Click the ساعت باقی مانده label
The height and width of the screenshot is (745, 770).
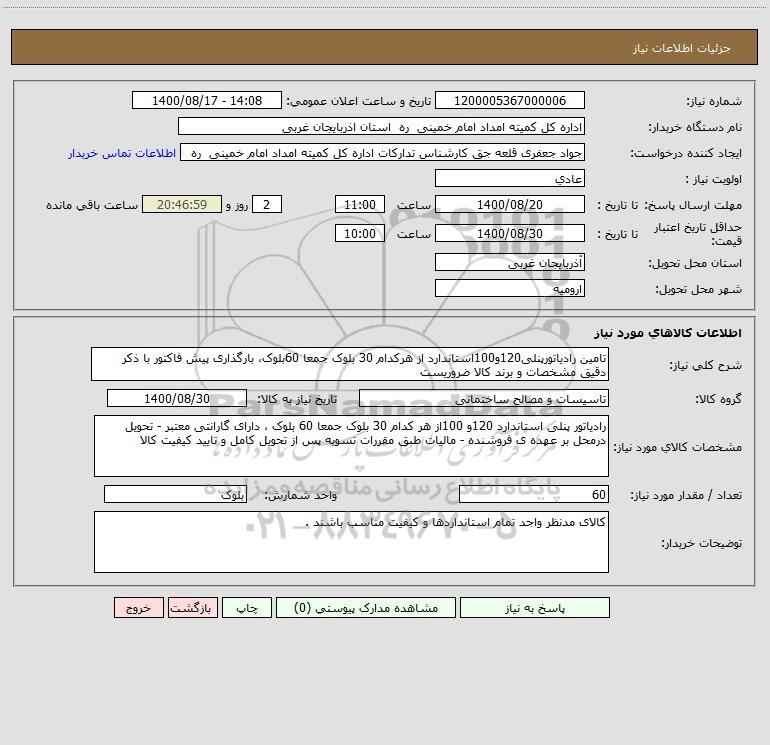click(92, 205)
